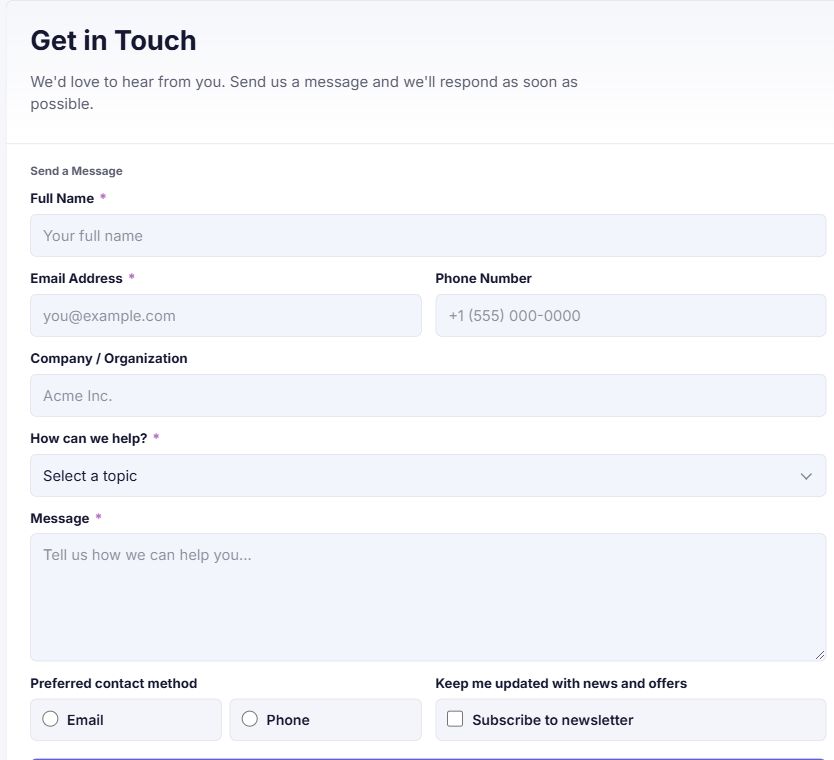Click the Keep me updated label

point(561,683)
